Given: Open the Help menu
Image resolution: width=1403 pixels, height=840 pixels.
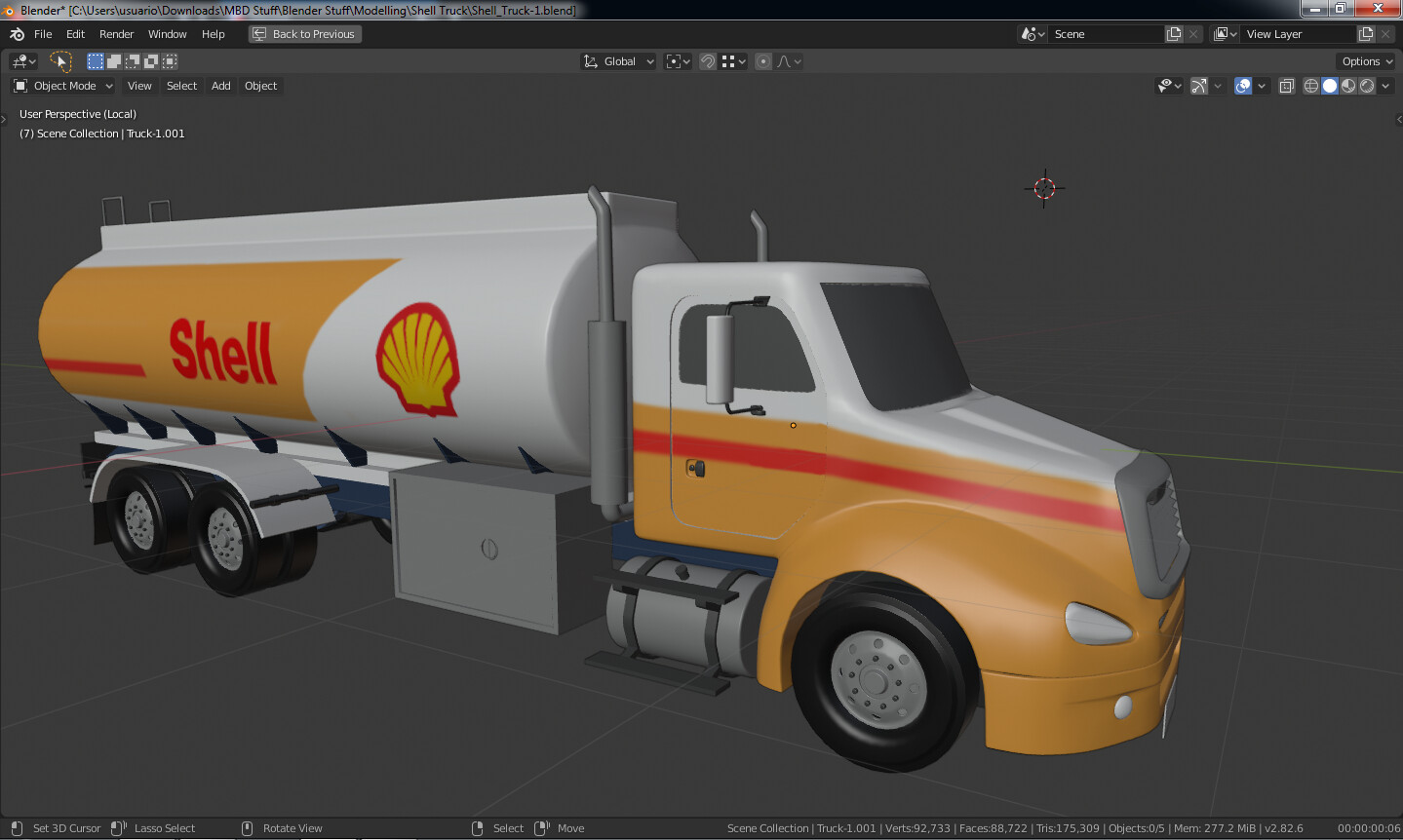Looking at the screenshot, I should [x=213, y=34].
